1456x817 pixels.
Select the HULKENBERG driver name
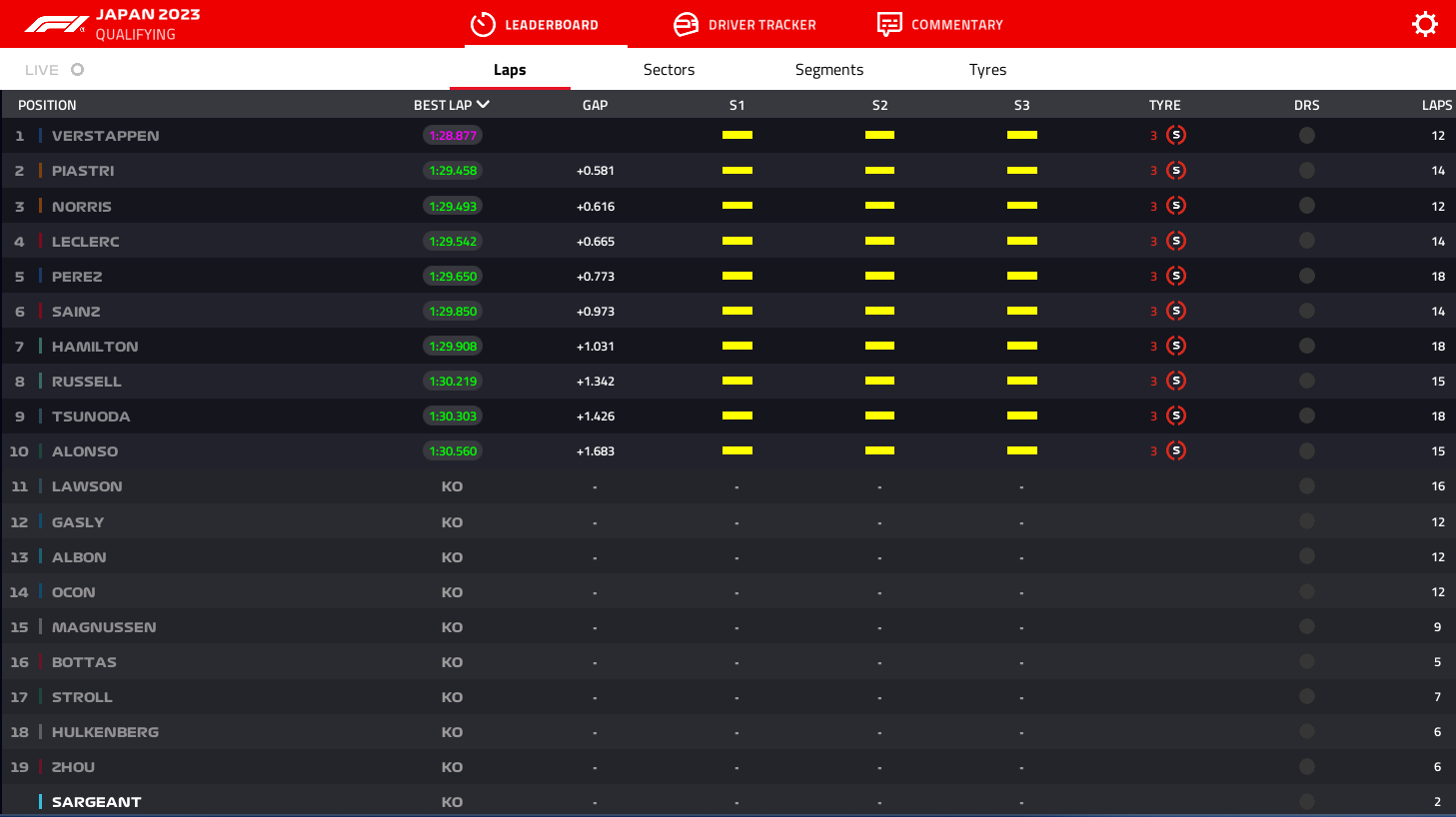(x=105, y=732)
